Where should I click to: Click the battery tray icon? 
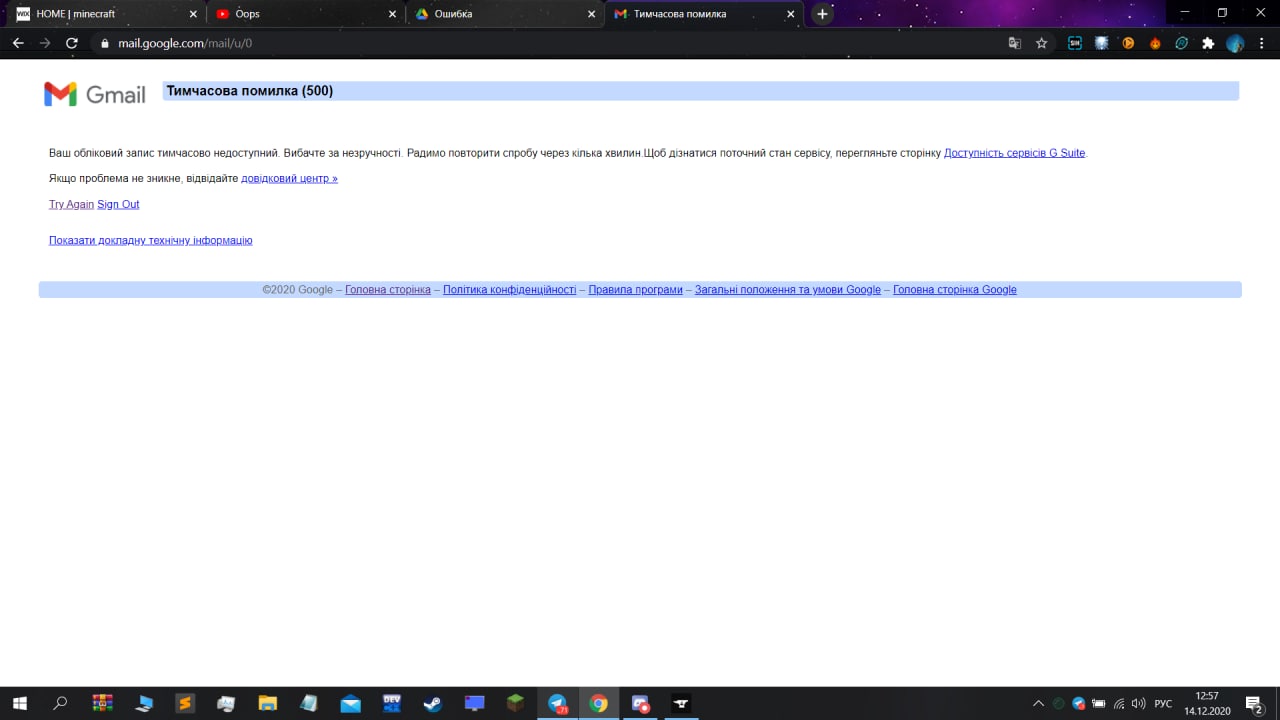click(x=1098, y=703)
